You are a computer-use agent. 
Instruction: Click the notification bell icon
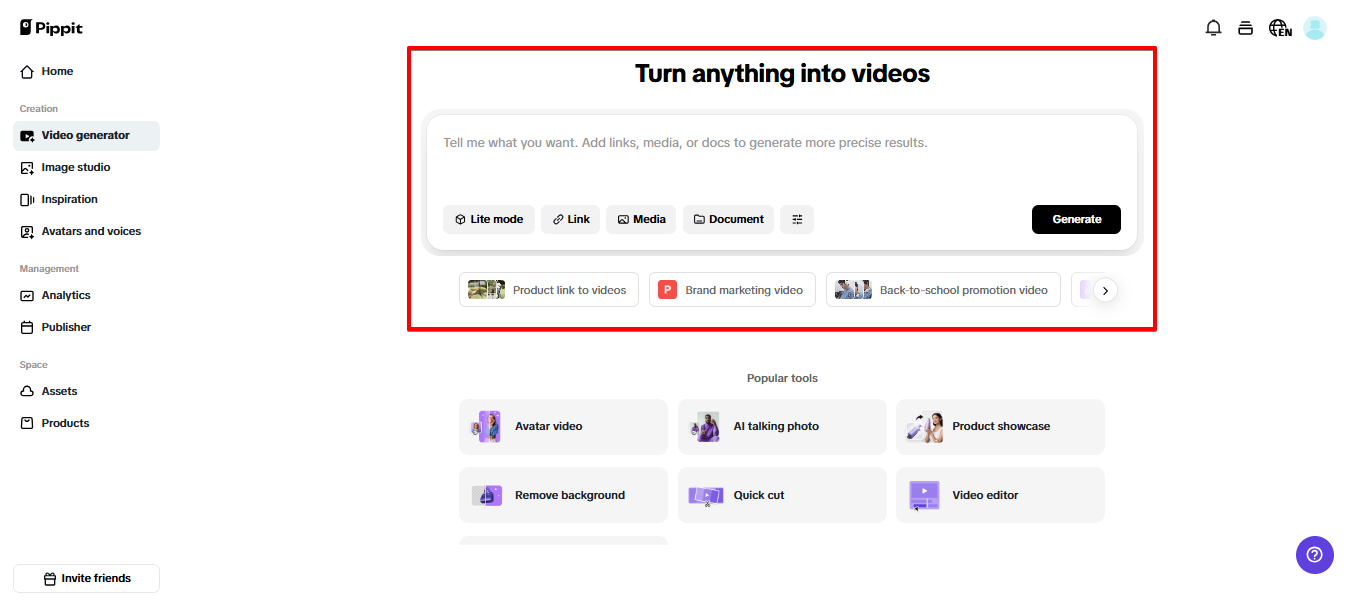click(1213, 27)
